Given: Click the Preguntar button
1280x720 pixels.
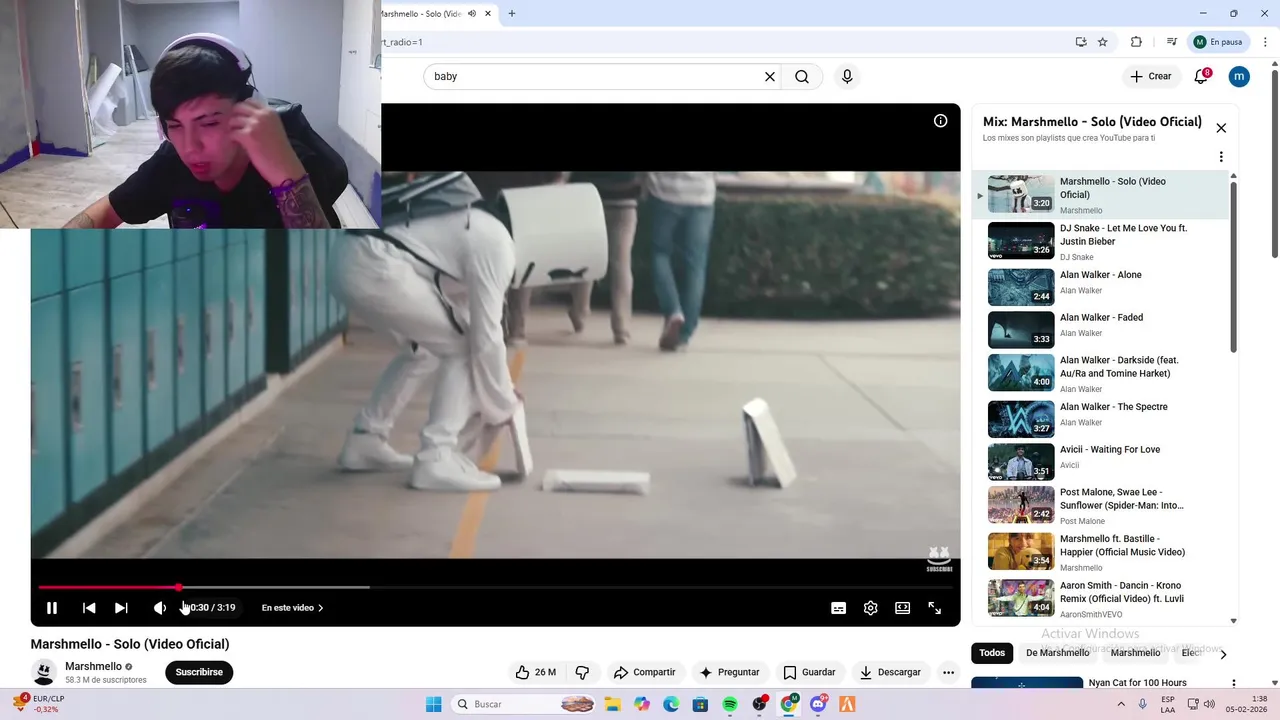Looking at the screenshot, I should pos(729,672).
